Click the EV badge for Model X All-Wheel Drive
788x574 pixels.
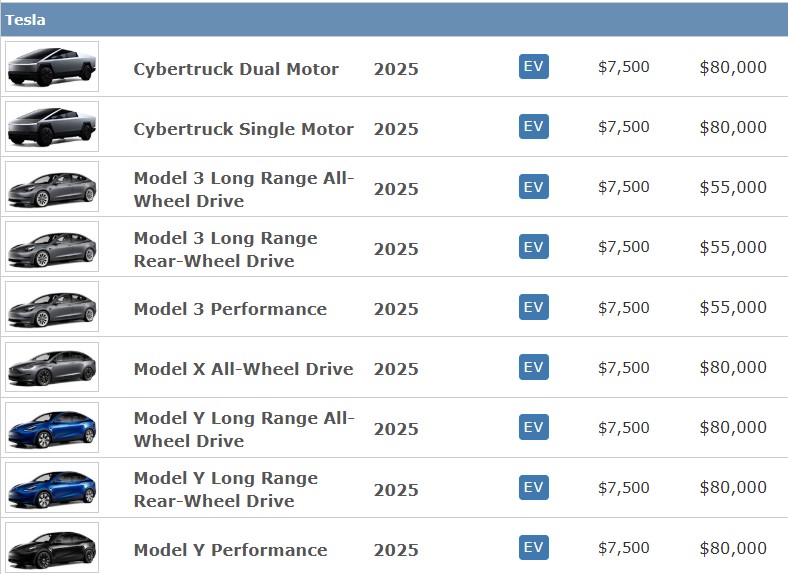[534, 367]
